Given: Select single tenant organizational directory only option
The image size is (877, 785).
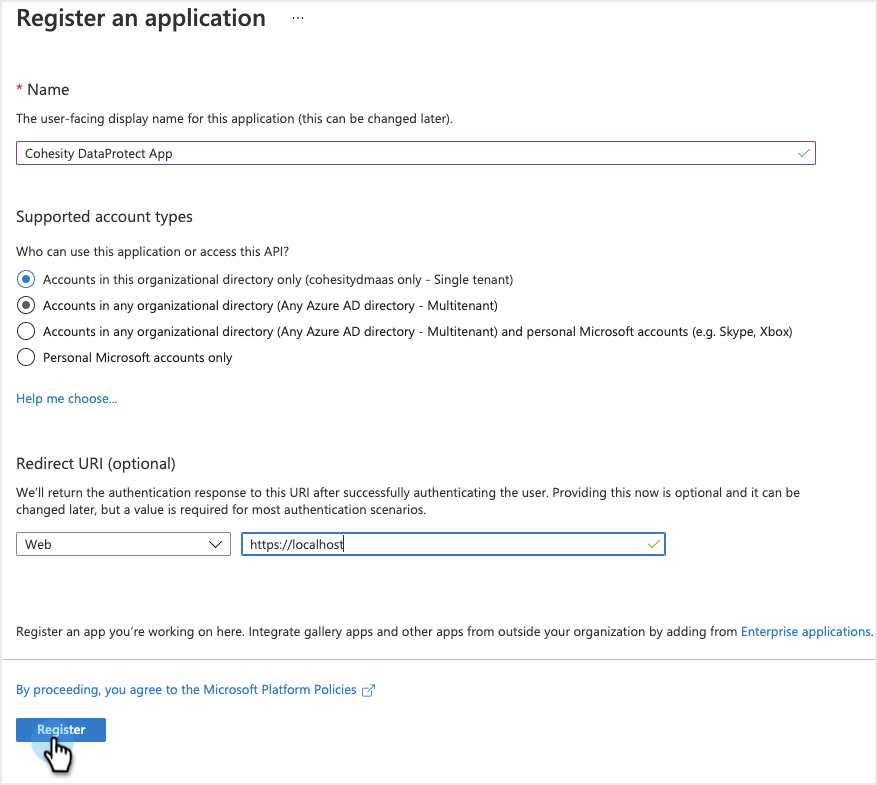Looking at the screenshot, I should (26, 279).
